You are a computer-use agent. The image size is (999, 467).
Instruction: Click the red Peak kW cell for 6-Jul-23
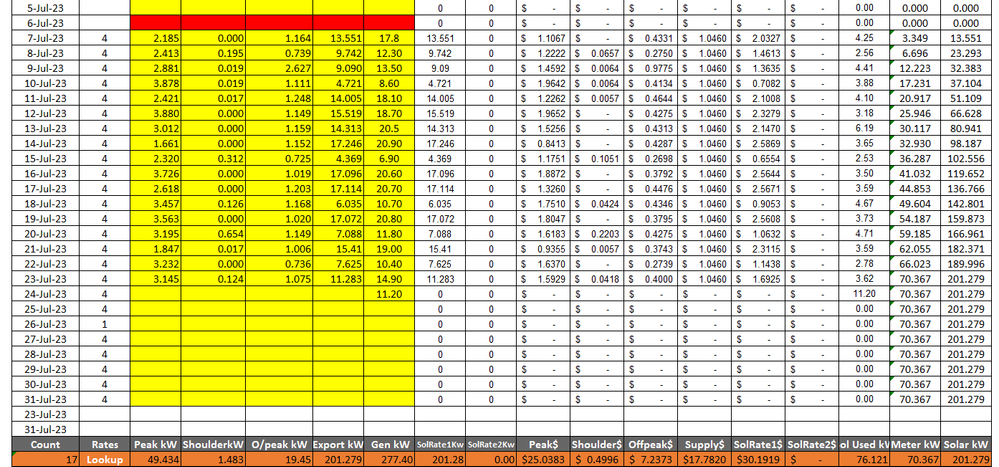pos(156,22)
